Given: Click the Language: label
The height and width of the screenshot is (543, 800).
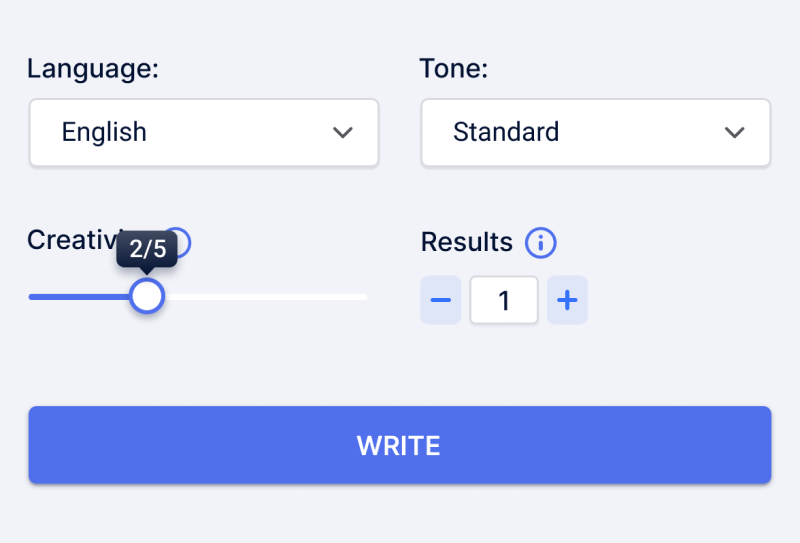Looking at the screenshot, I should click(x=93, y=68).
